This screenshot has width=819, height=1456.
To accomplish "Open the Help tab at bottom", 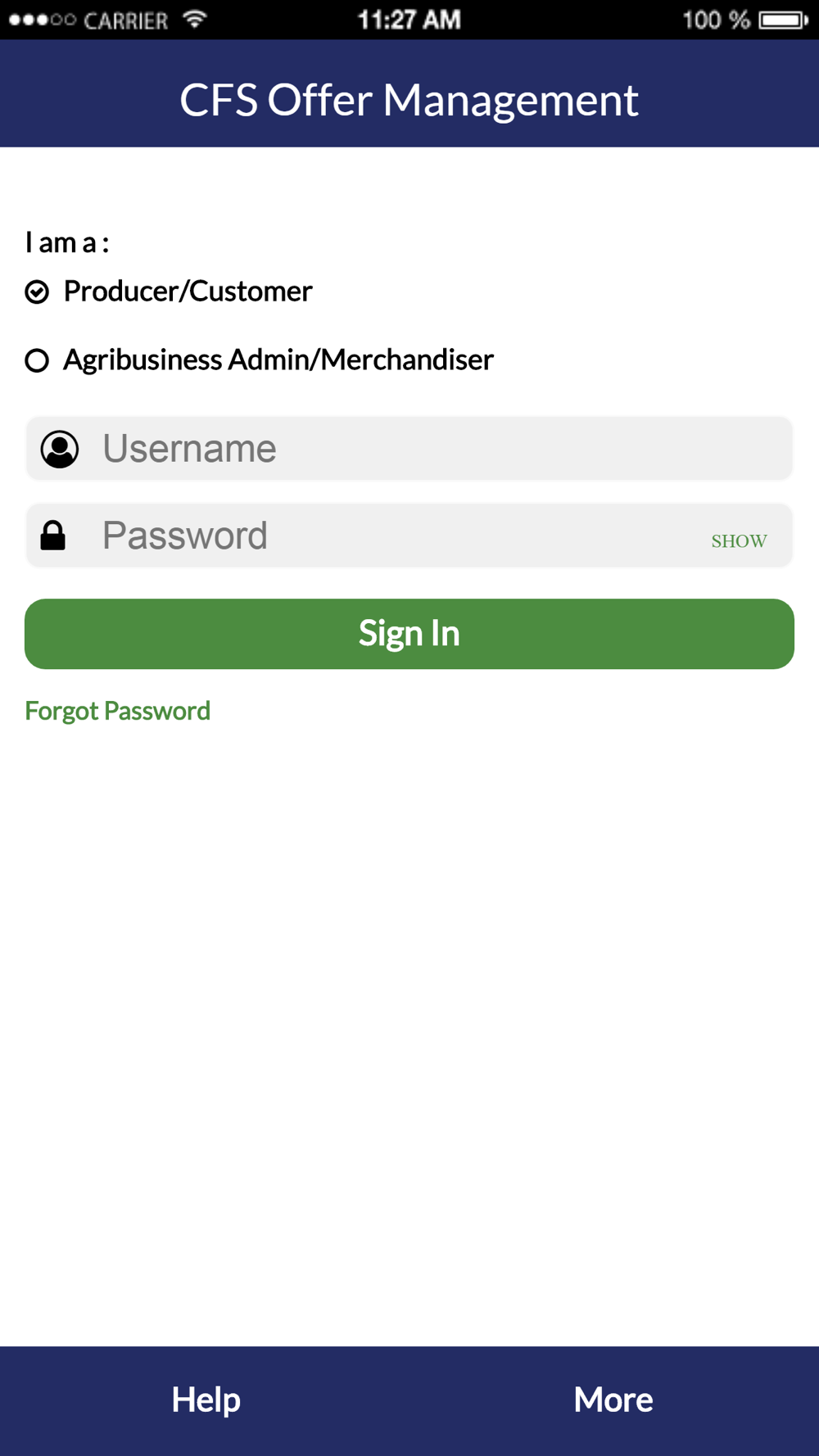I will (206, 1399).
